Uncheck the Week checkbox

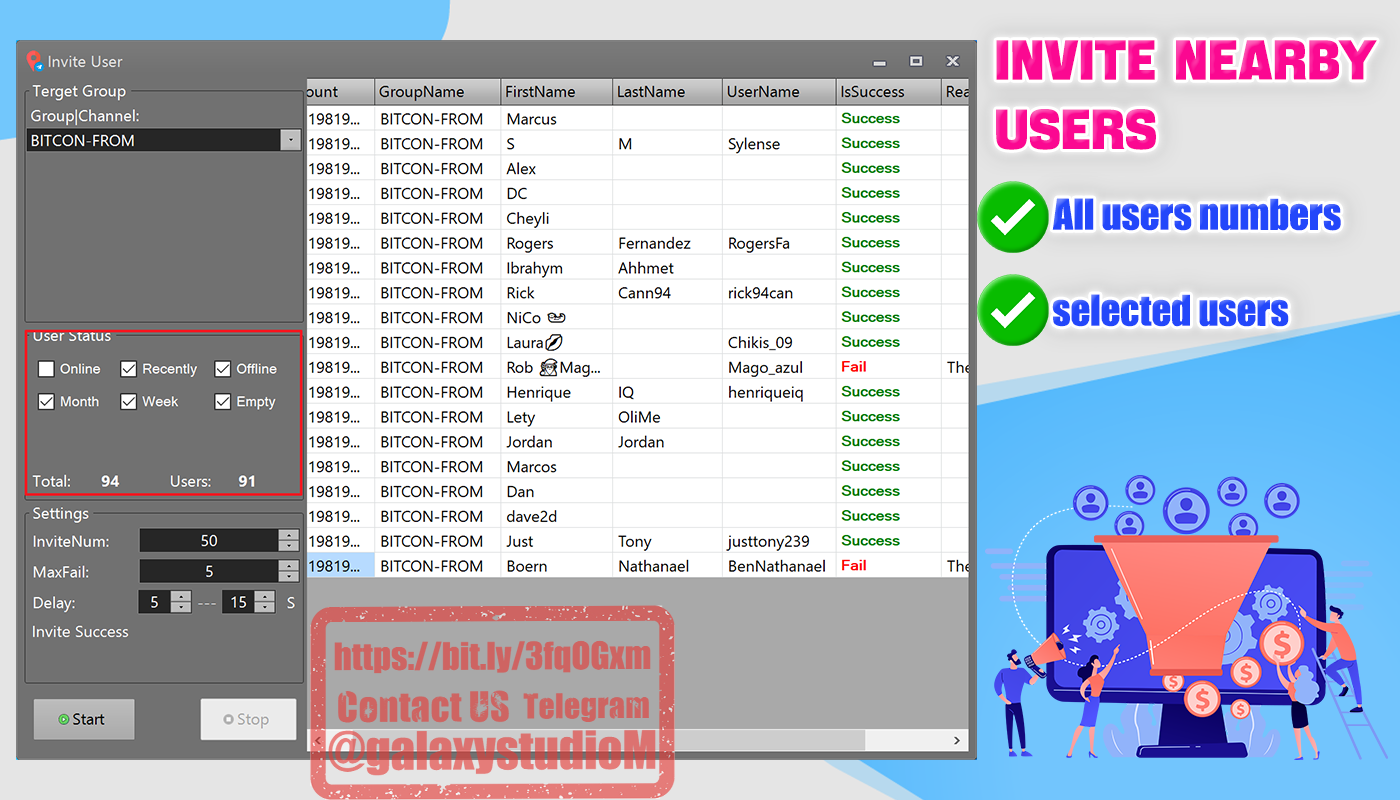pos(128,401)
